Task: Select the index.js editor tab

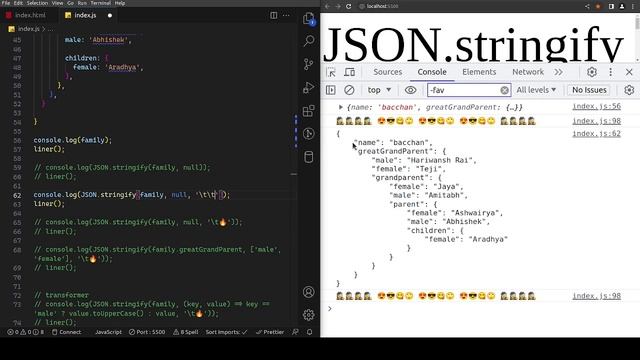Action: [x=85, y=16]
